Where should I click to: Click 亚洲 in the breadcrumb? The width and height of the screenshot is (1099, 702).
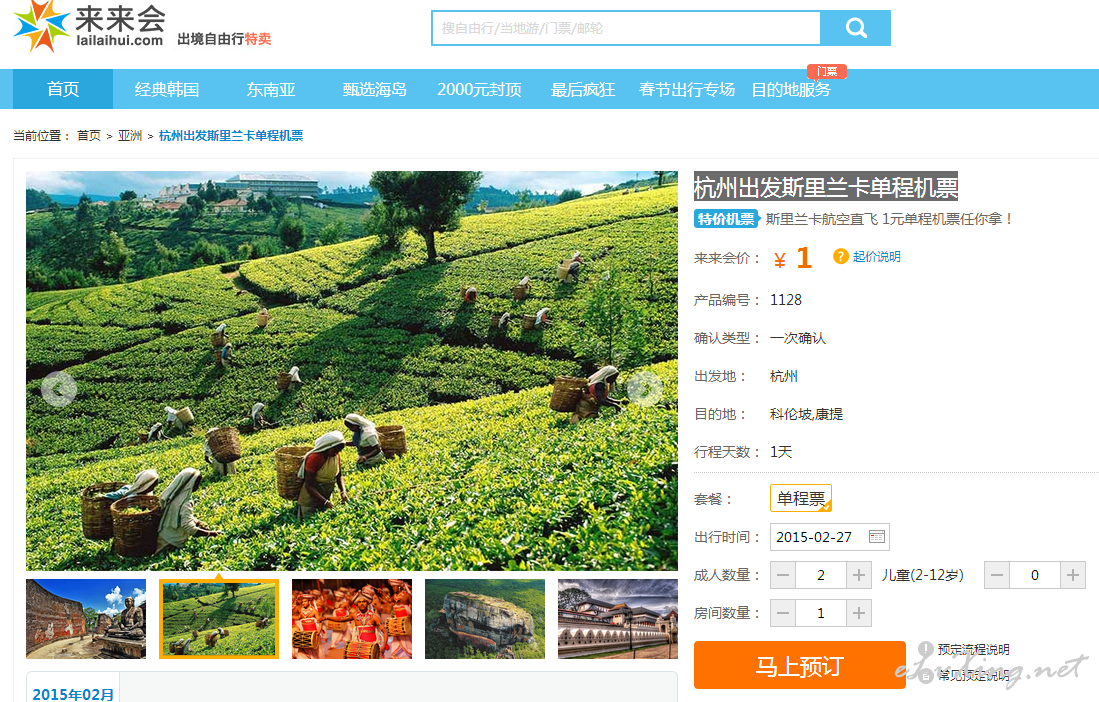[130, 136]
